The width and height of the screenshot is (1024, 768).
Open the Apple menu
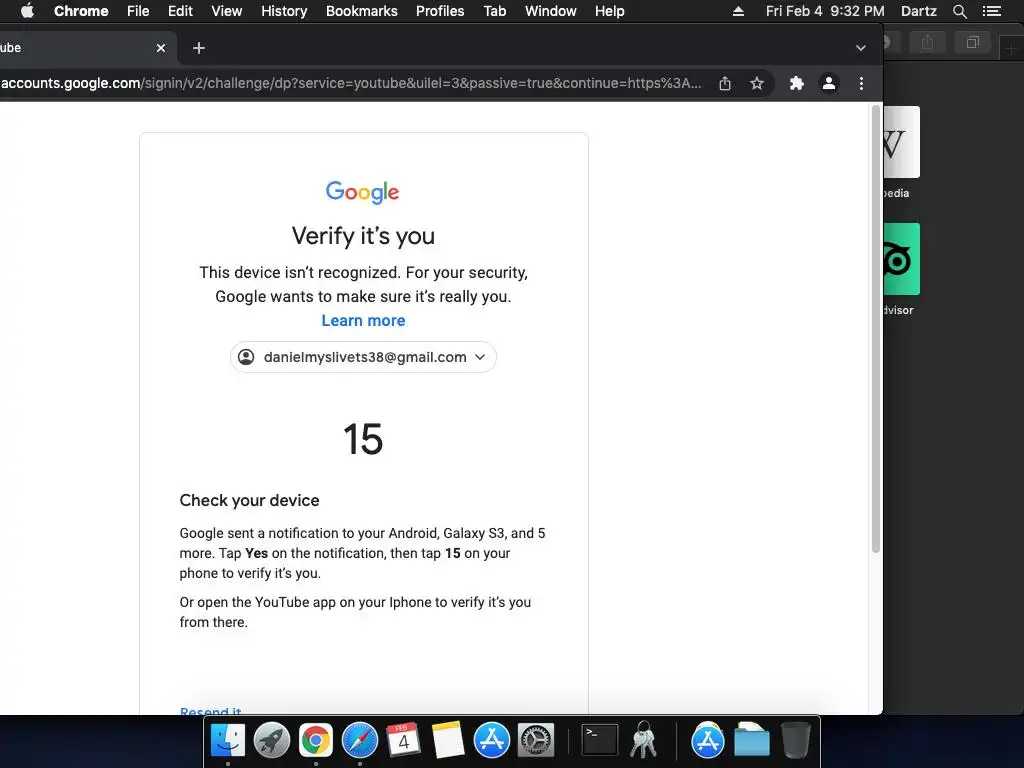tap(27, 11)
